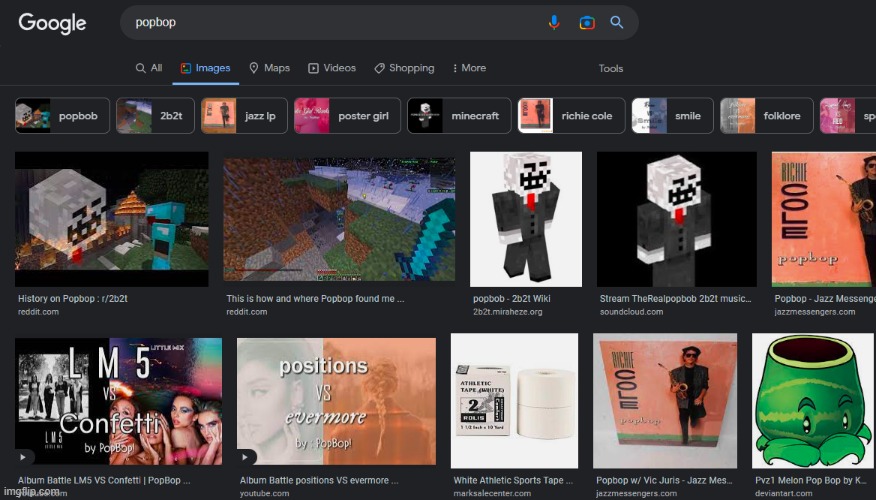The image size is (876, 500).
Task: Filter by the popbob suggestion chip
Action: pyautogui.click(x=61, y=116)
